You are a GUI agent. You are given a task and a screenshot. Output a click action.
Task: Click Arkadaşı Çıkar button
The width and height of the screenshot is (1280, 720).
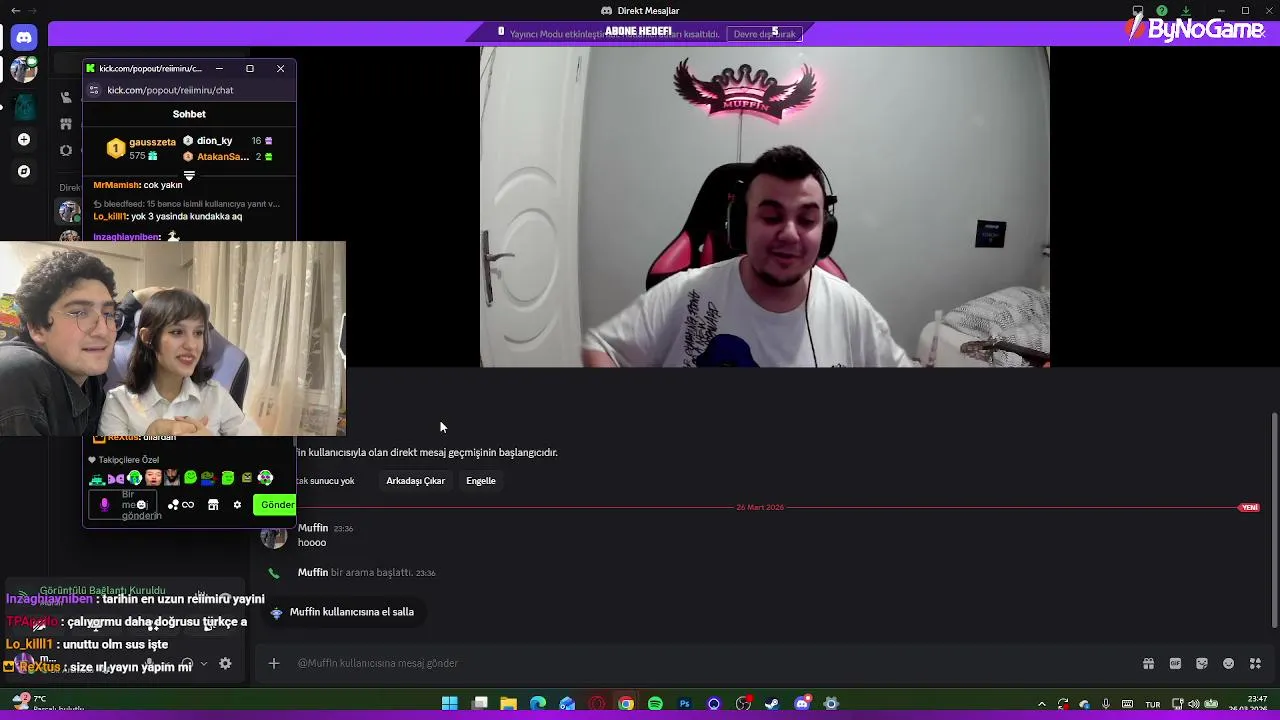point(416,481)
